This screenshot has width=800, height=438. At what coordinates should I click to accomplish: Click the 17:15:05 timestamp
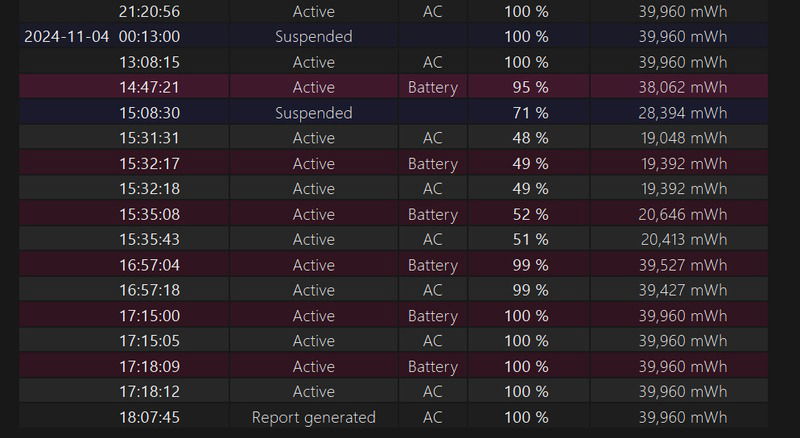[149, 341]
